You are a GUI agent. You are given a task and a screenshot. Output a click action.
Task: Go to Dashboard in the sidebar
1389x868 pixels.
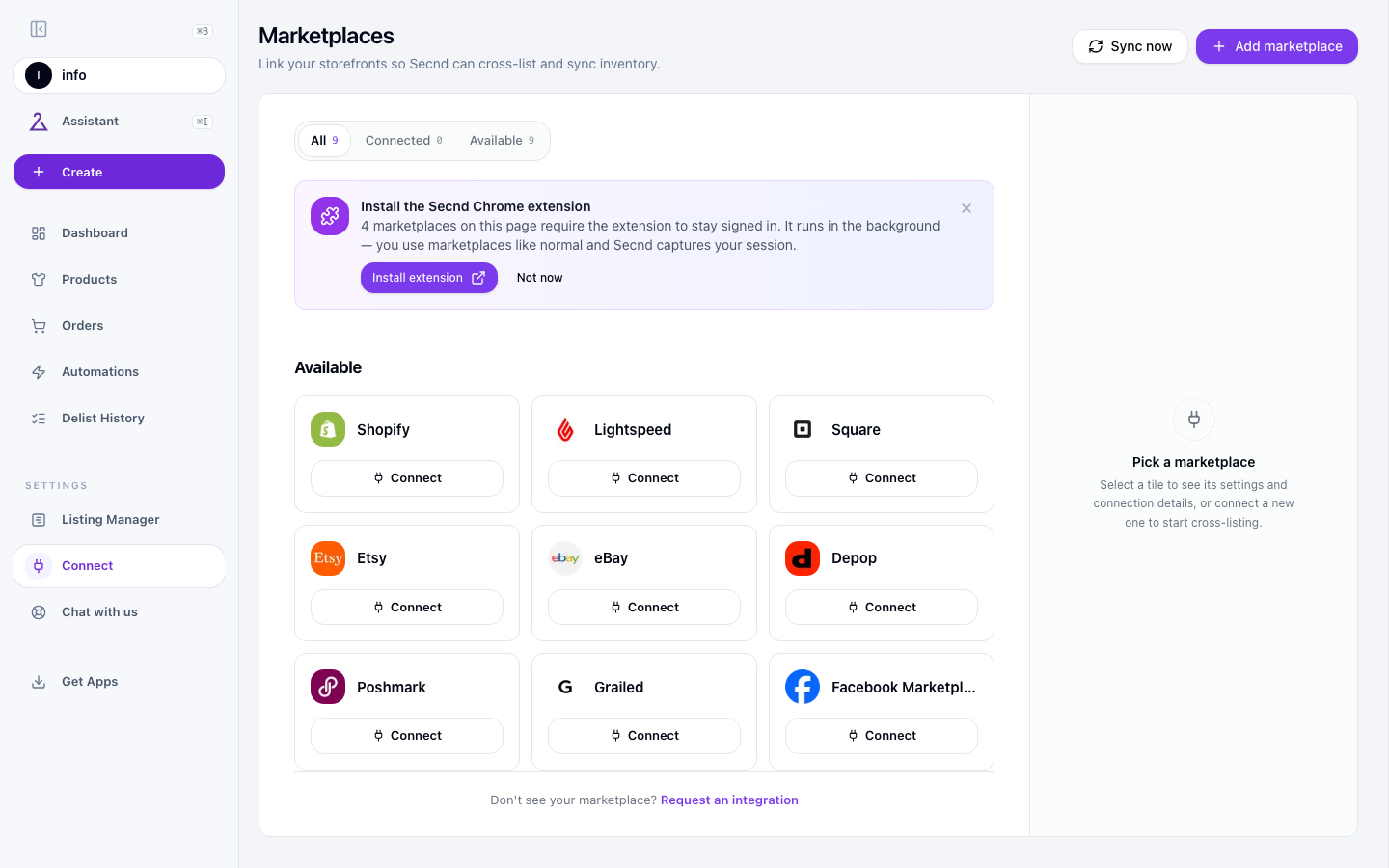[x=119, y=233]
